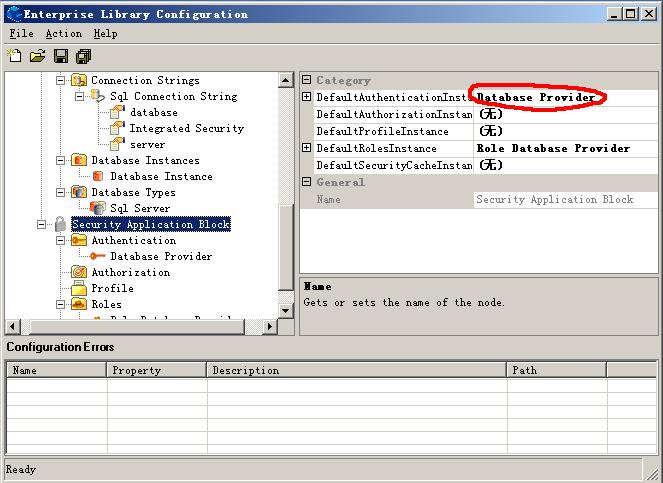This screenshot has height=483, width=663.
Task: Click the Description column header
Action: pos(245,370)
